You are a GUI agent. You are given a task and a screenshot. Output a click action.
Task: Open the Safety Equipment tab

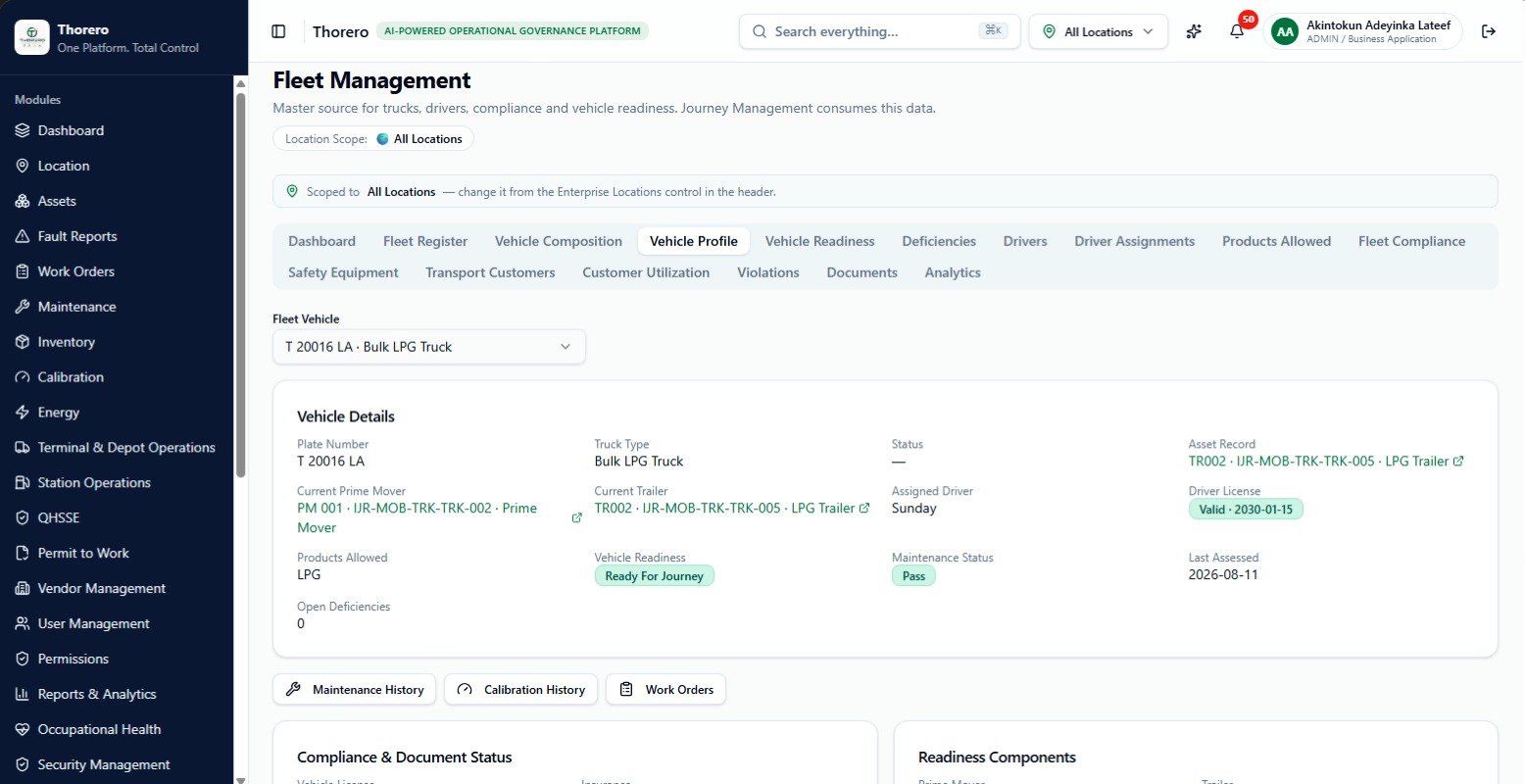tap(343, 272)
